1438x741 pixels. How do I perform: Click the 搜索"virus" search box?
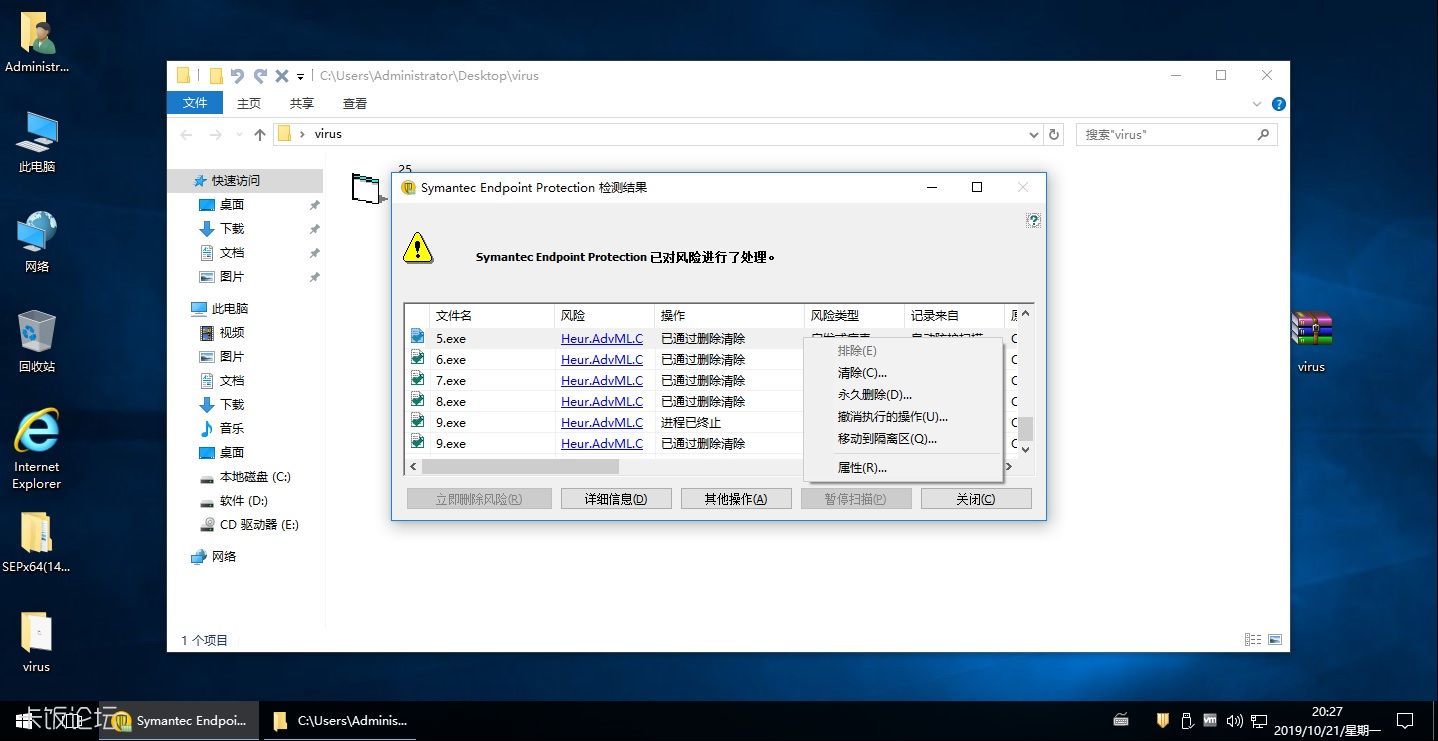click(1177, 134)
